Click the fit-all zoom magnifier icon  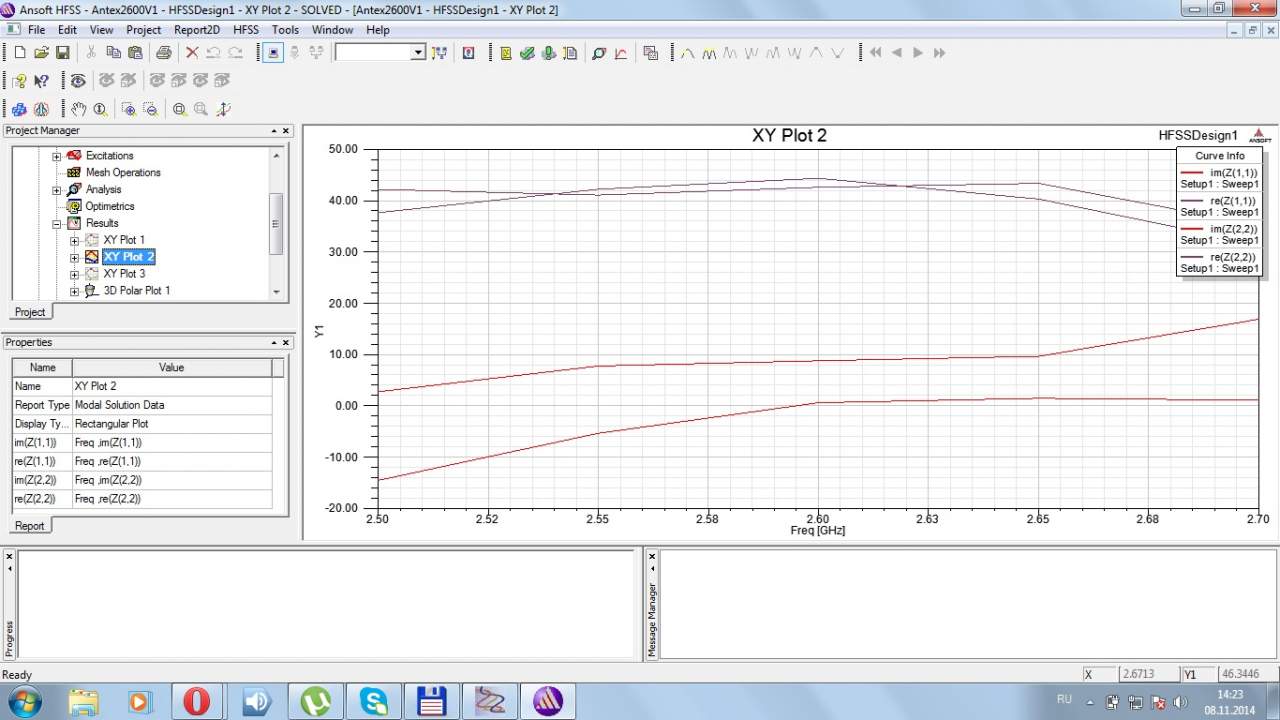pos(179,109)
